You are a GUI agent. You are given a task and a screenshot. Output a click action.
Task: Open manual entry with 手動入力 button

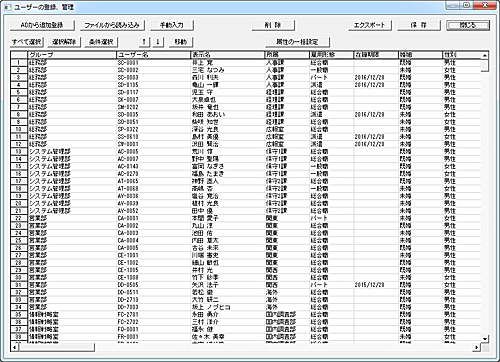172,25
